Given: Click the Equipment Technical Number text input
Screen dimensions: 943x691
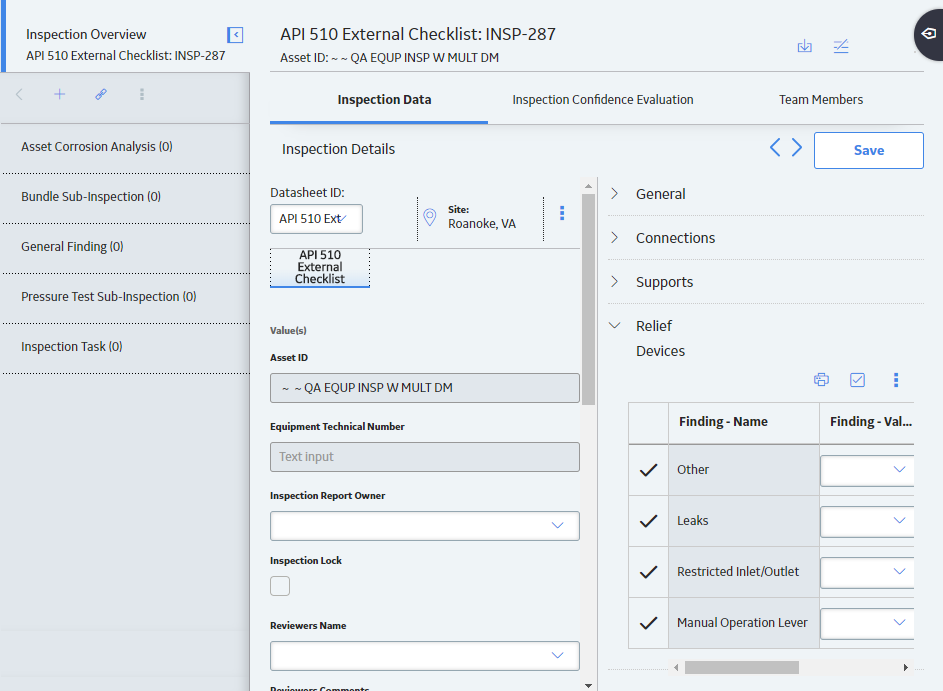Looking at the screenshot, I should click(x=425, y=457).
